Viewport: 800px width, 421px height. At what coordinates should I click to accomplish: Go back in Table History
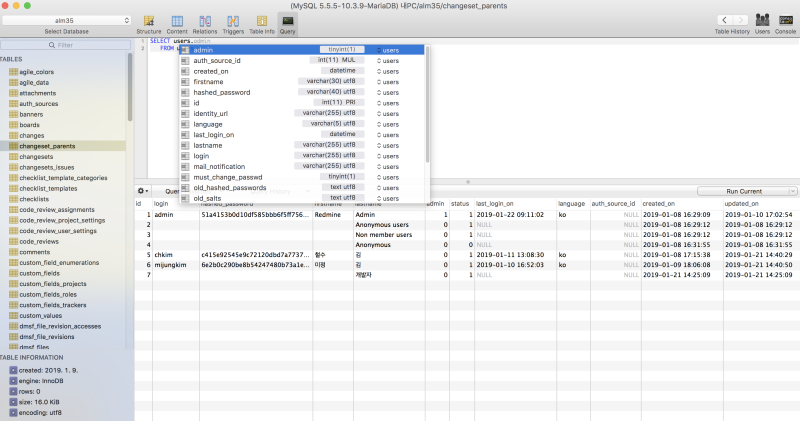pyautogui.click(x=724, y=20)
